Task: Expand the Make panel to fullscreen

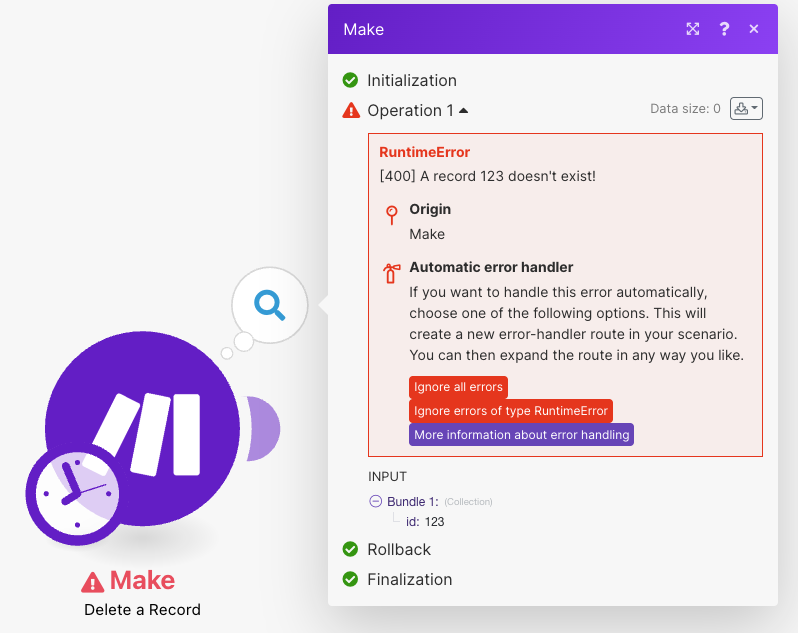Action: [693, 29]
